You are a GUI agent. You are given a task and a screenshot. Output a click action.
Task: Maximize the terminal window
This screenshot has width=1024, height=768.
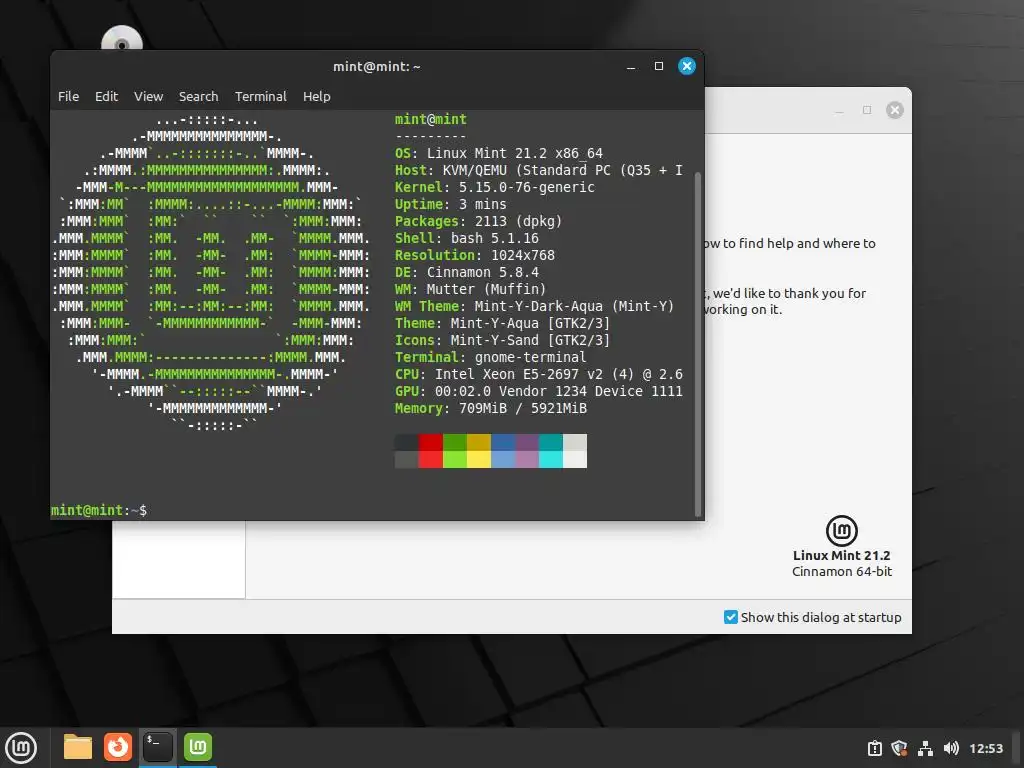click(659, 67)
